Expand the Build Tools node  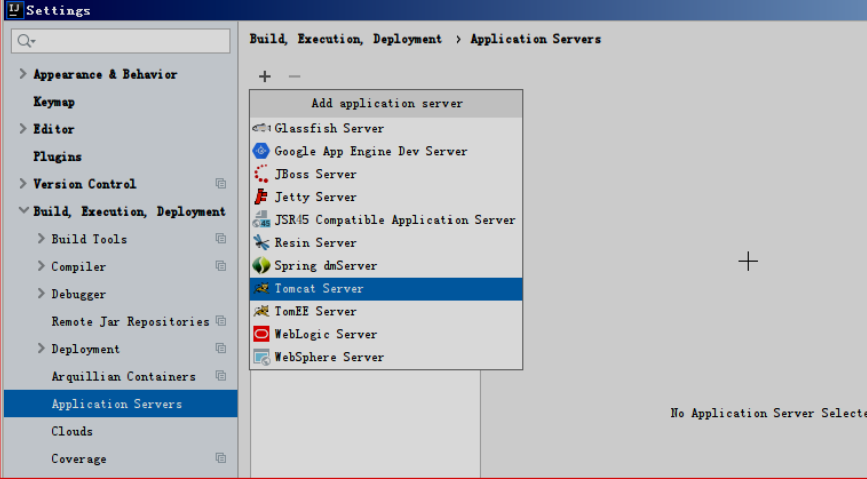tap(41, 238)
